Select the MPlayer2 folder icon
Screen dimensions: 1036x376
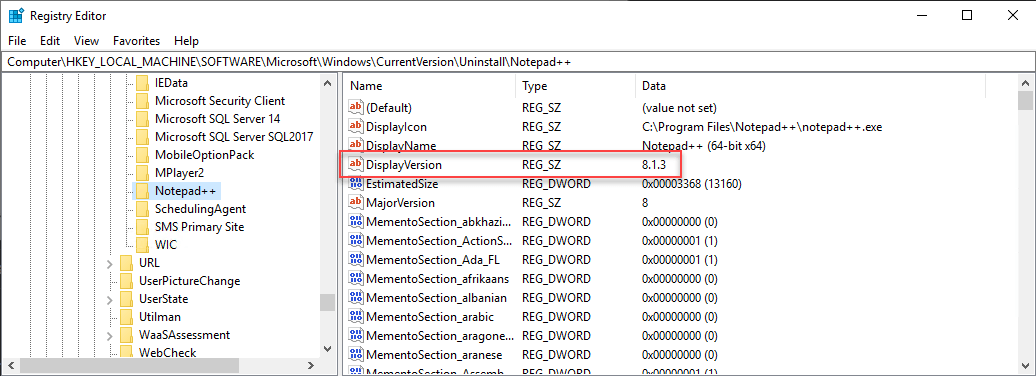tap(142, 172)
